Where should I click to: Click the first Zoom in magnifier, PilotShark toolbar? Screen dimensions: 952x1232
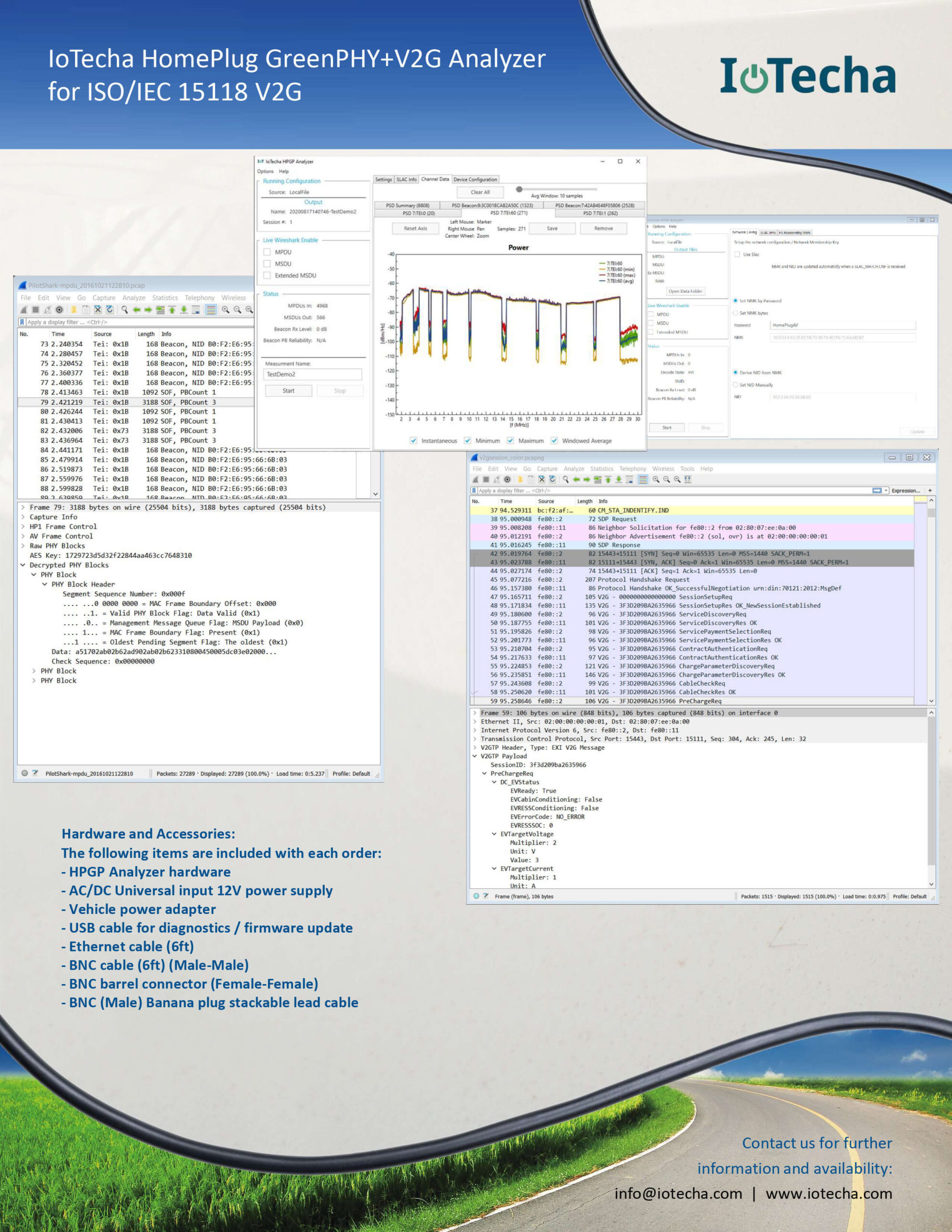(x=226, y=310)
